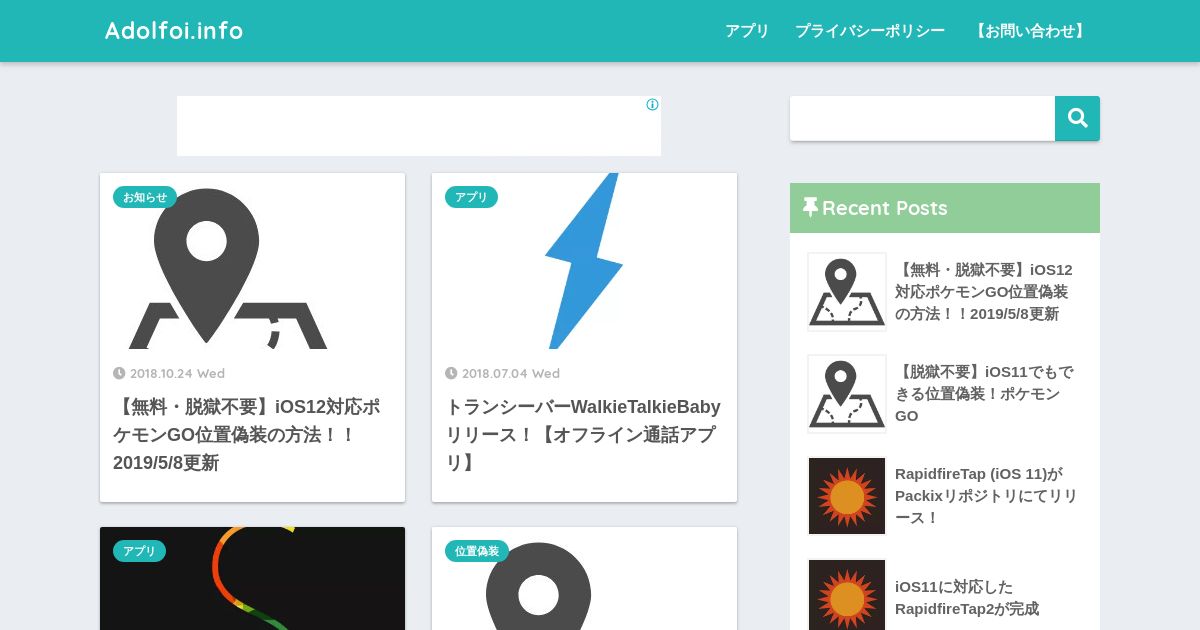Open post title 【無料・脱獄不要】iOS12対応ポケモンGO in main grid
The height and width of the screenshot is (630, 1200).
pos(247,435)
